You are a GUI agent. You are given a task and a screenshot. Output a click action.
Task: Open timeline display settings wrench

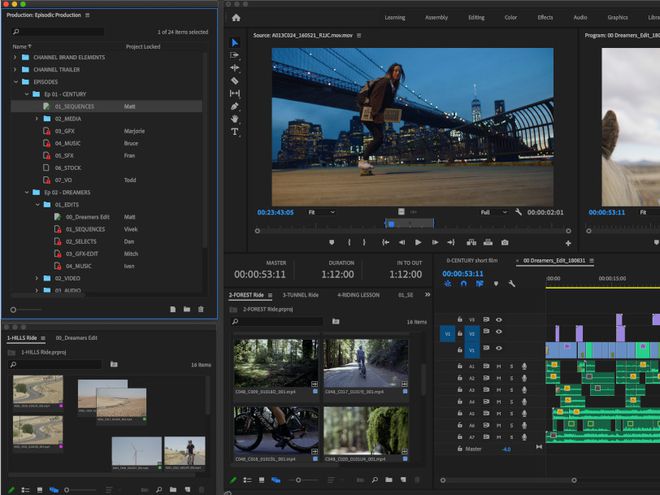tap(512, 284)
